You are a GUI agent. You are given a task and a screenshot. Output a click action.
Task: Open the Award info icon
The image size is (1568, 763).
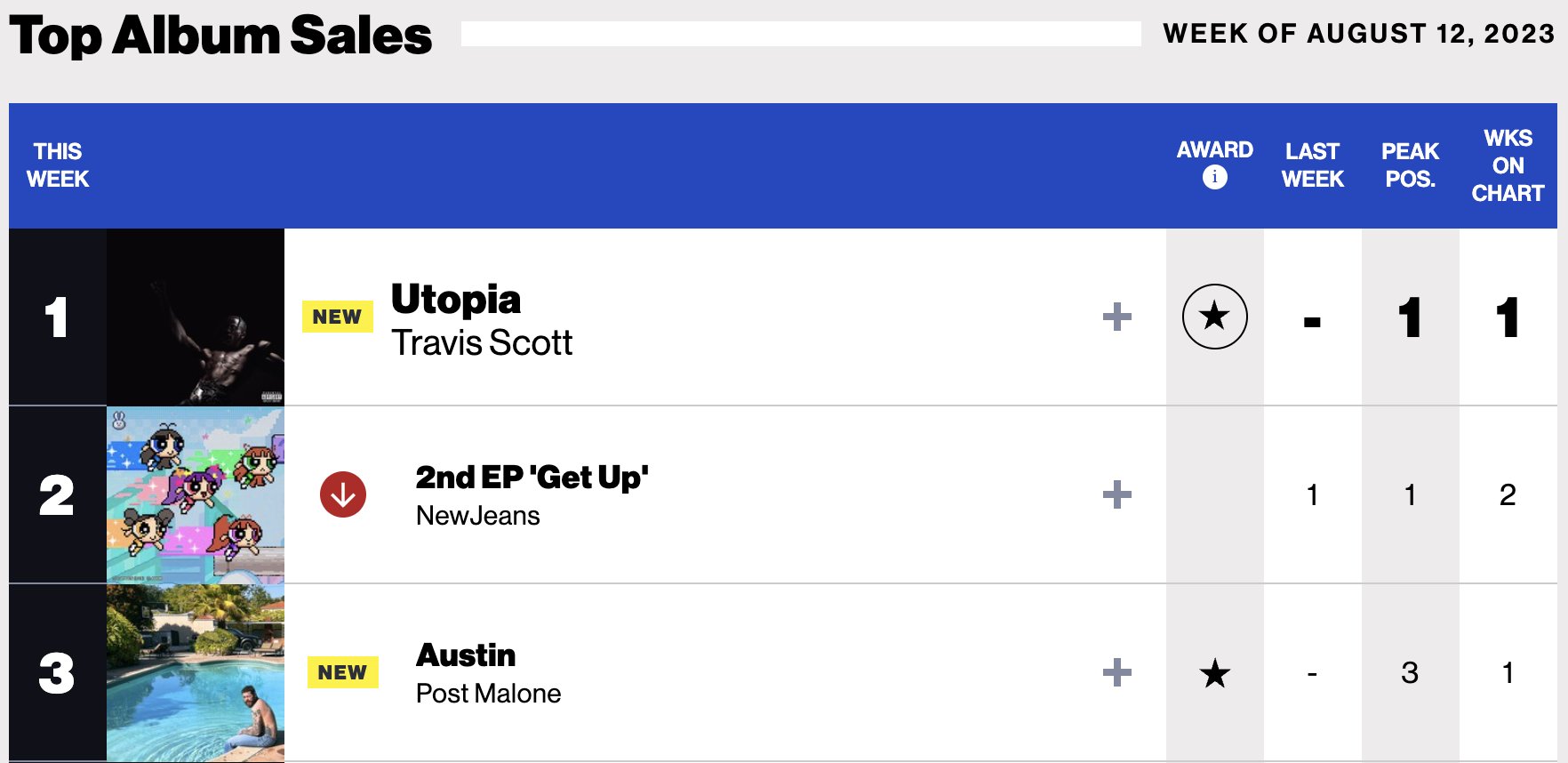coord(1214,177)
